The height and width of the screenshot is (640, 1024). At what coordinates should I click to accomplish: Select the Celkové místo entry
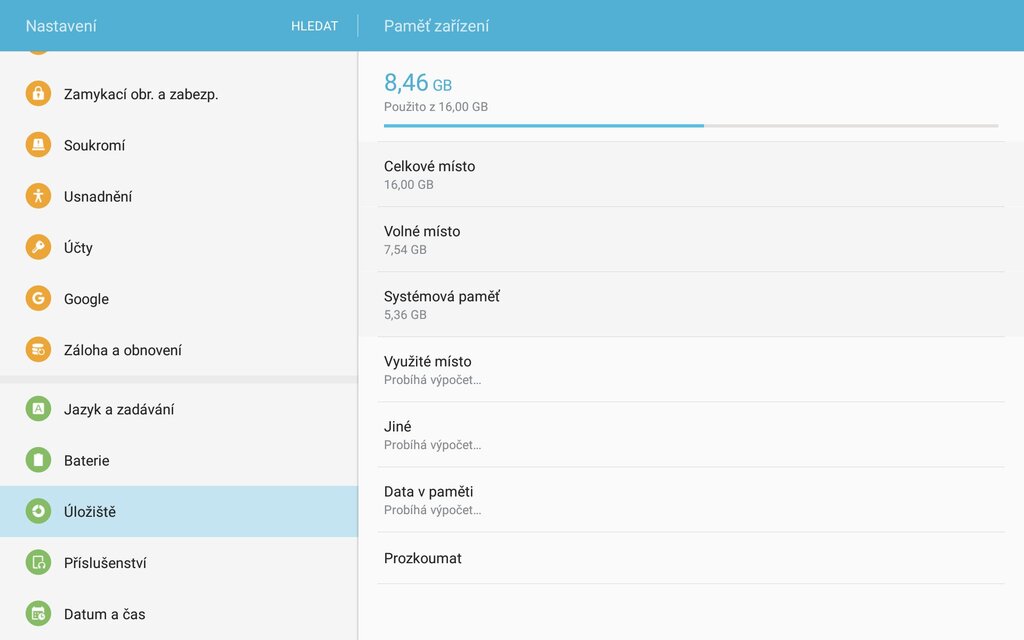pos(690,173)
